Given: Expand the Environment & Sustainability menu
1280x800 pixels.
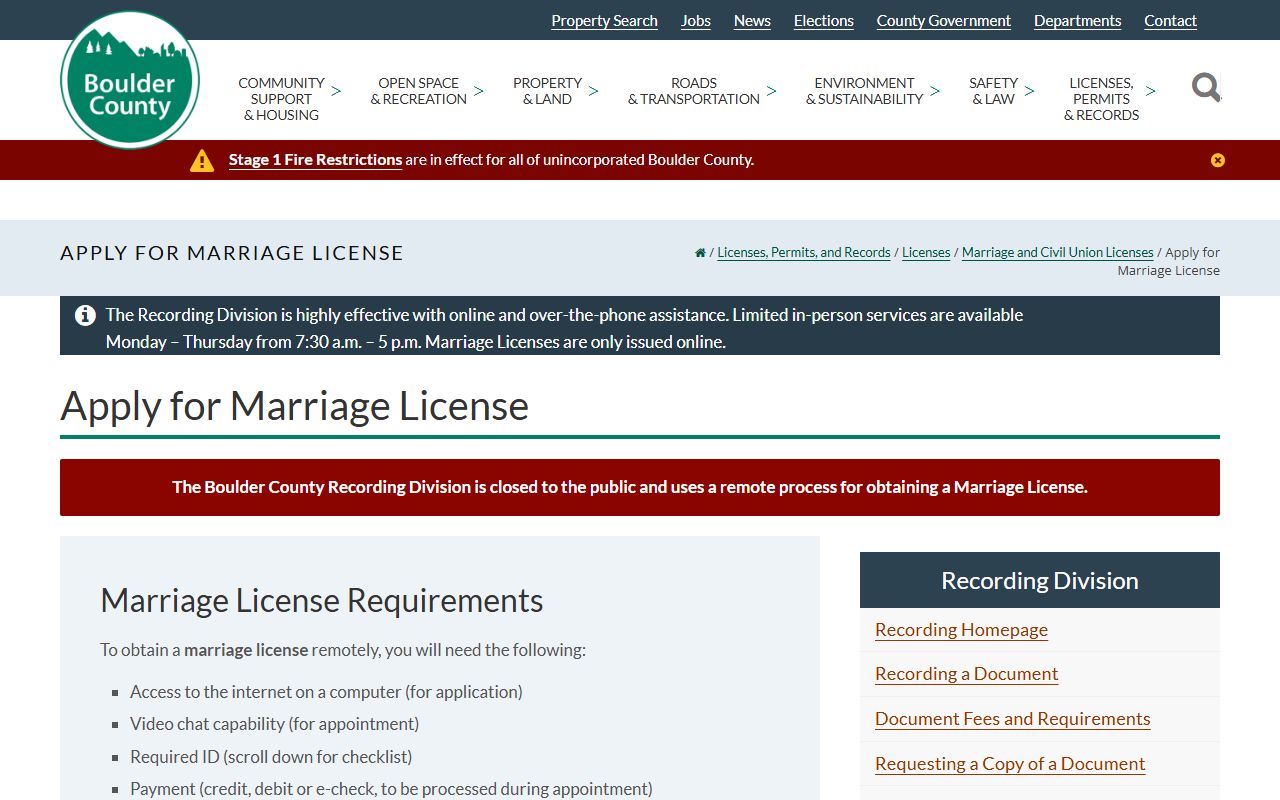Looking at the screenshot, I should pos(872,91).
